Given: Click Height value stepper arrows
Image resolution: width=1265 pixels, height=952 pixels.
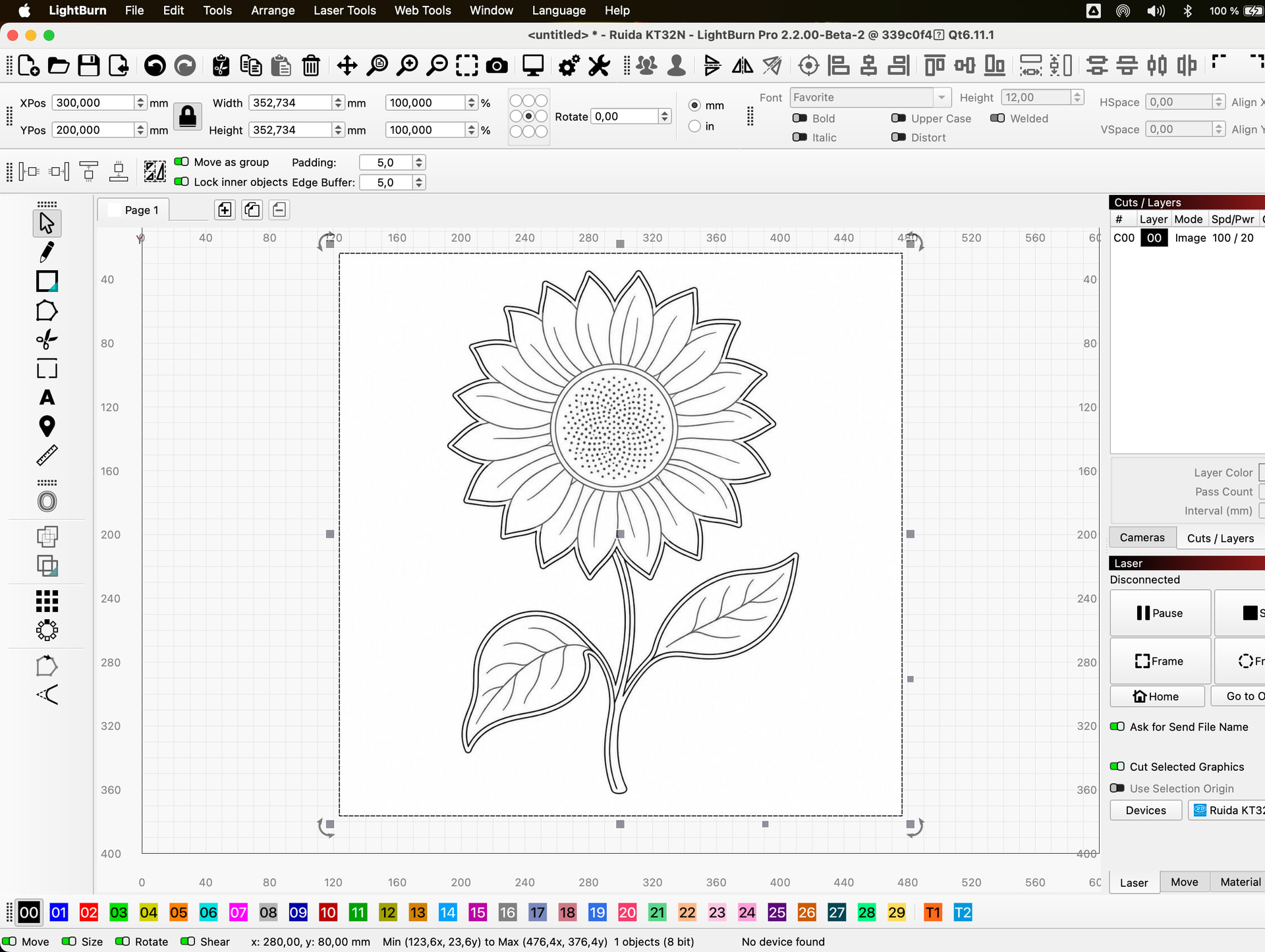Looking at the screenshot, I should (338, 130).
